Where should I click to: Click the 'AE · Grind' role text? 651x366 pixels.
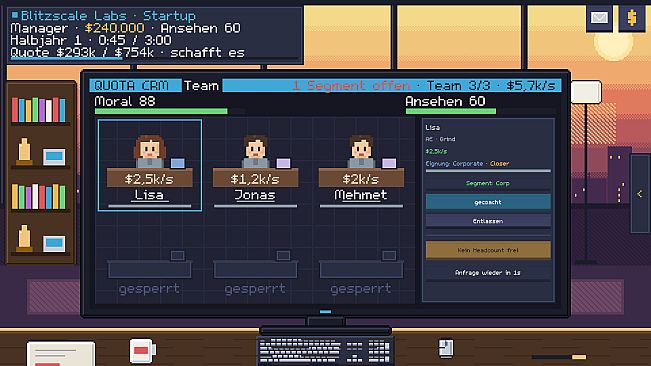(x=440, y=139)
